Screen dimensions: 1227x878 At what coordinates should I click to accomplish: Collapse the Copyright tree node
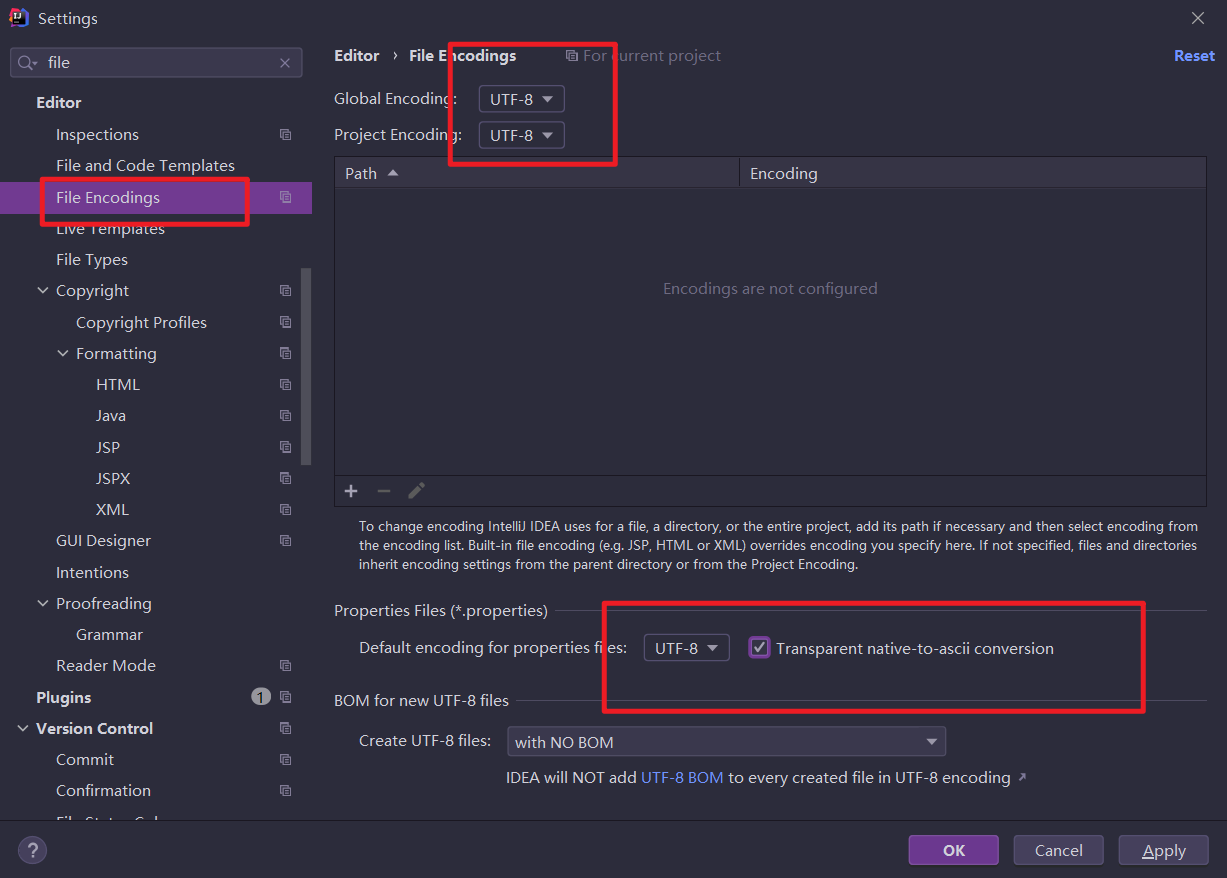(x=43, y=291)
